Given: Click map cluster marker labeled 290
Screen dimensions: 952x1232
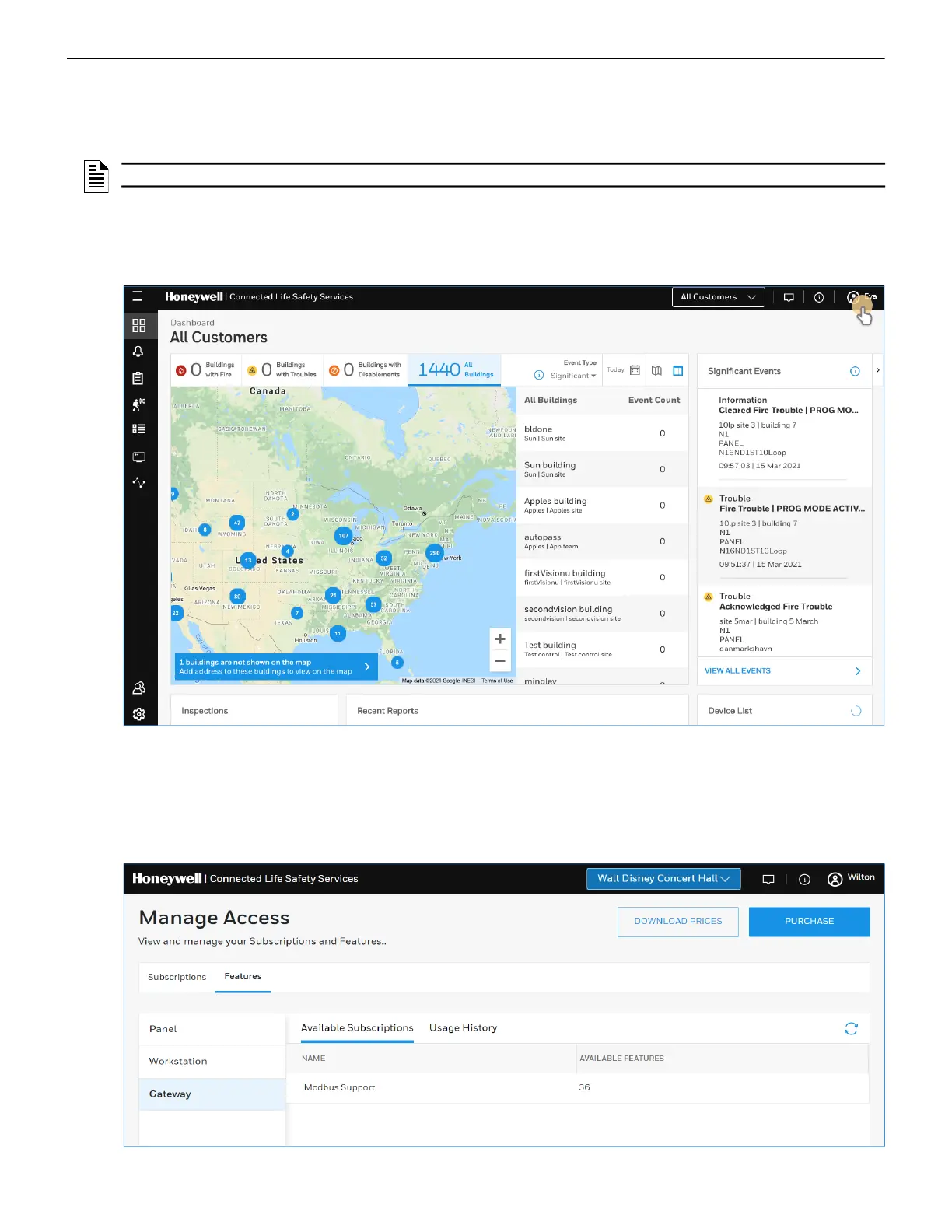Looking at the screenshot, I should pyautogui.click(x=435, y=553).
